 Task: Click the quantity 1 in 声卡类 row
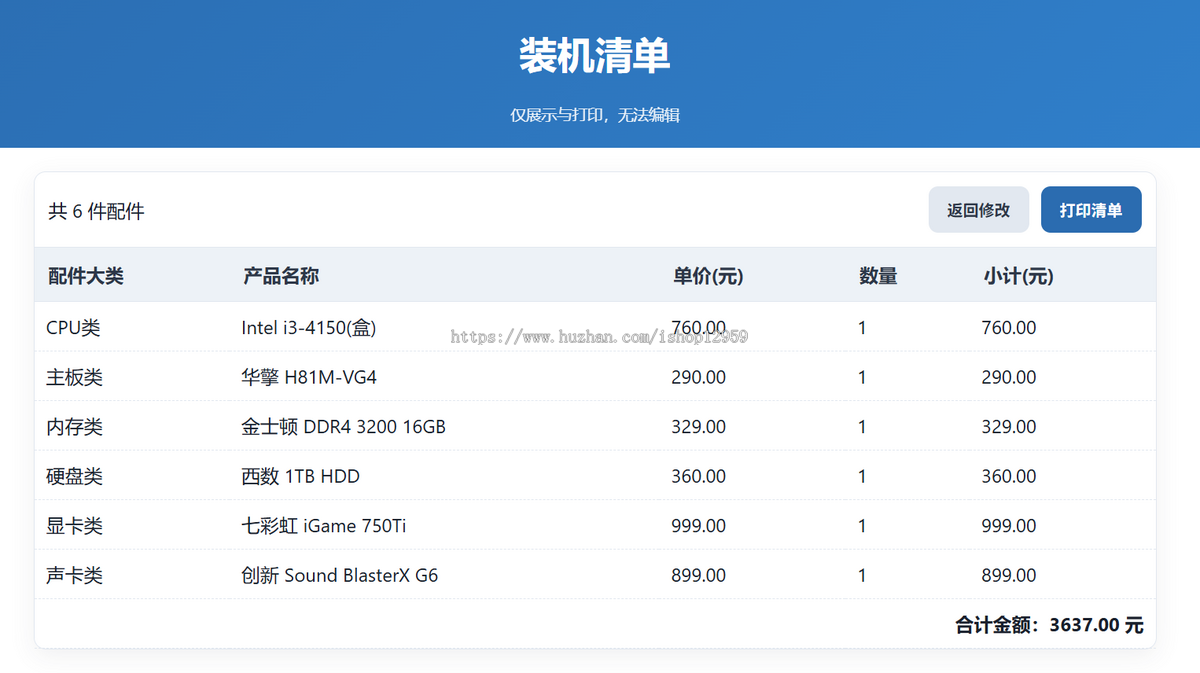point(862,576)
